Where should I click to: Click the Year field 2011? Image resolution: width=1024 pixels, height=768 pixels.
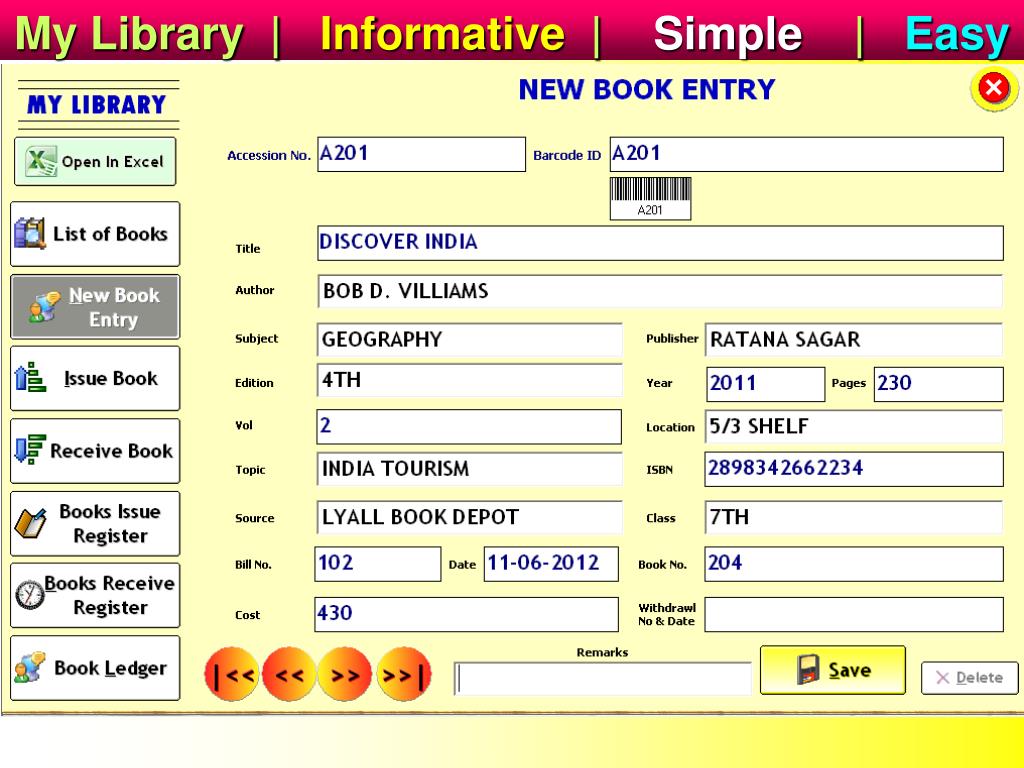pyautogui.click(x=765, y=384)
